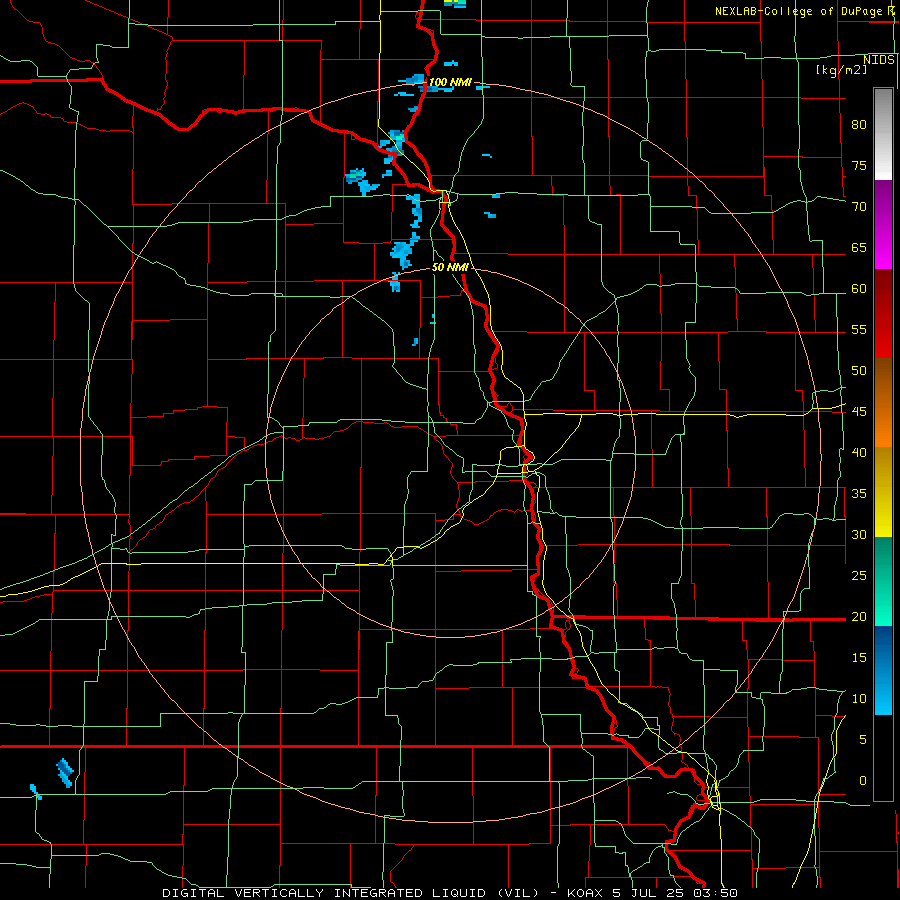This screenshot has height=900, width=900.
Task: Click the "100 NMI" range ring label
Action: pyautogui.click(x=451, y=83)
